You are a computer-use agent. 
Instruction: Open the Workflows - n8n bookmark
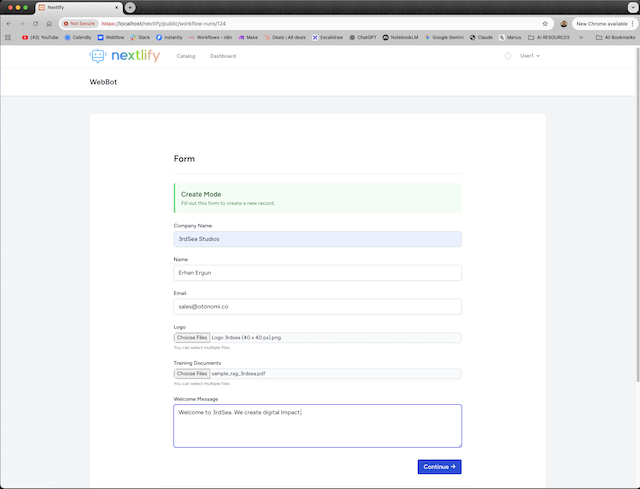coord(210,37)
